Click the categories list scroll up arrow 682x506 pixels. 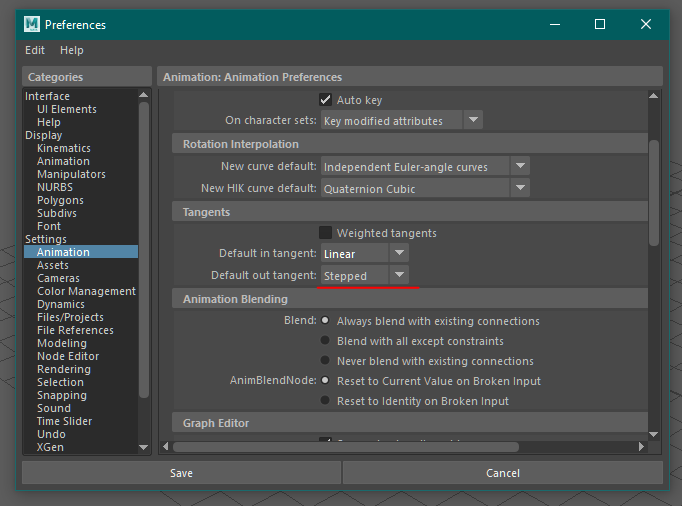click(x=143, y=96)
